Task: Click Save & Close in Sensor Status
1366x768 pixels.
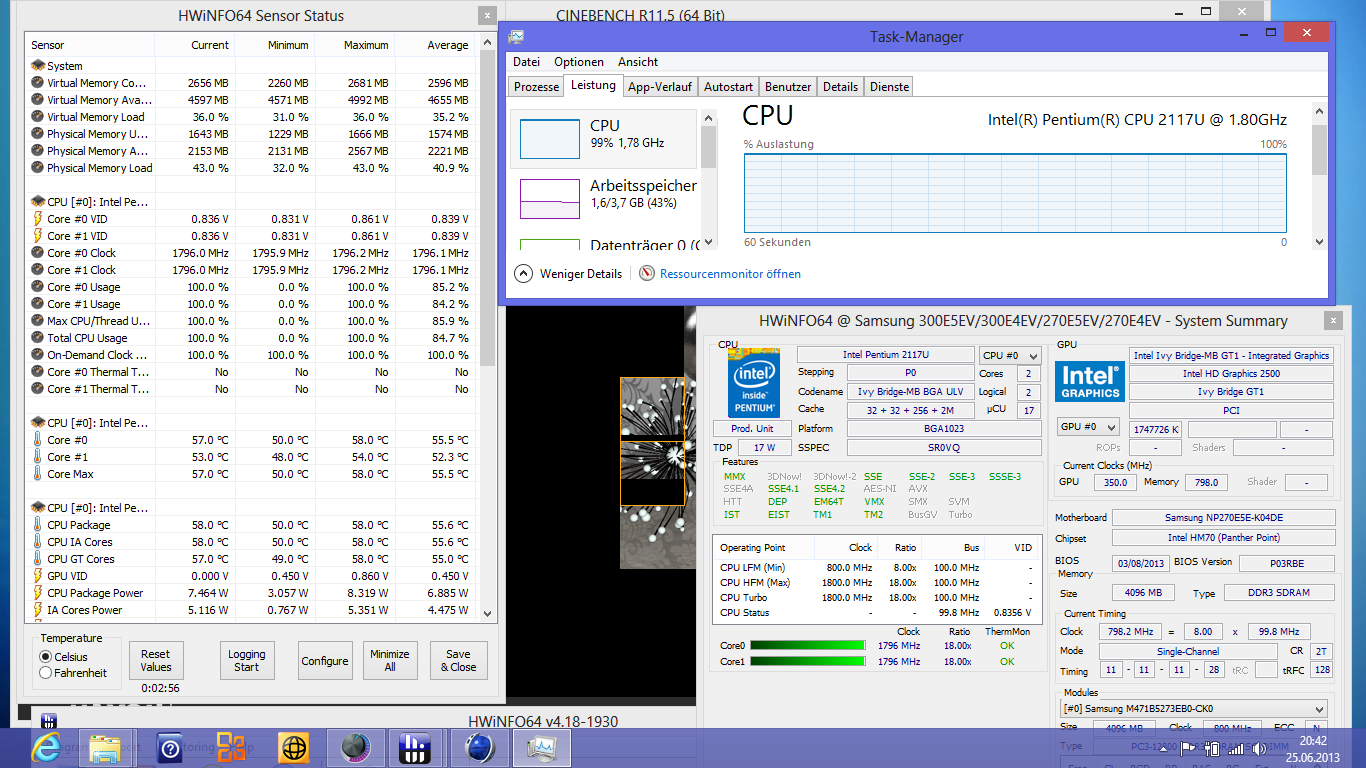Action: (x=459, y=661)
